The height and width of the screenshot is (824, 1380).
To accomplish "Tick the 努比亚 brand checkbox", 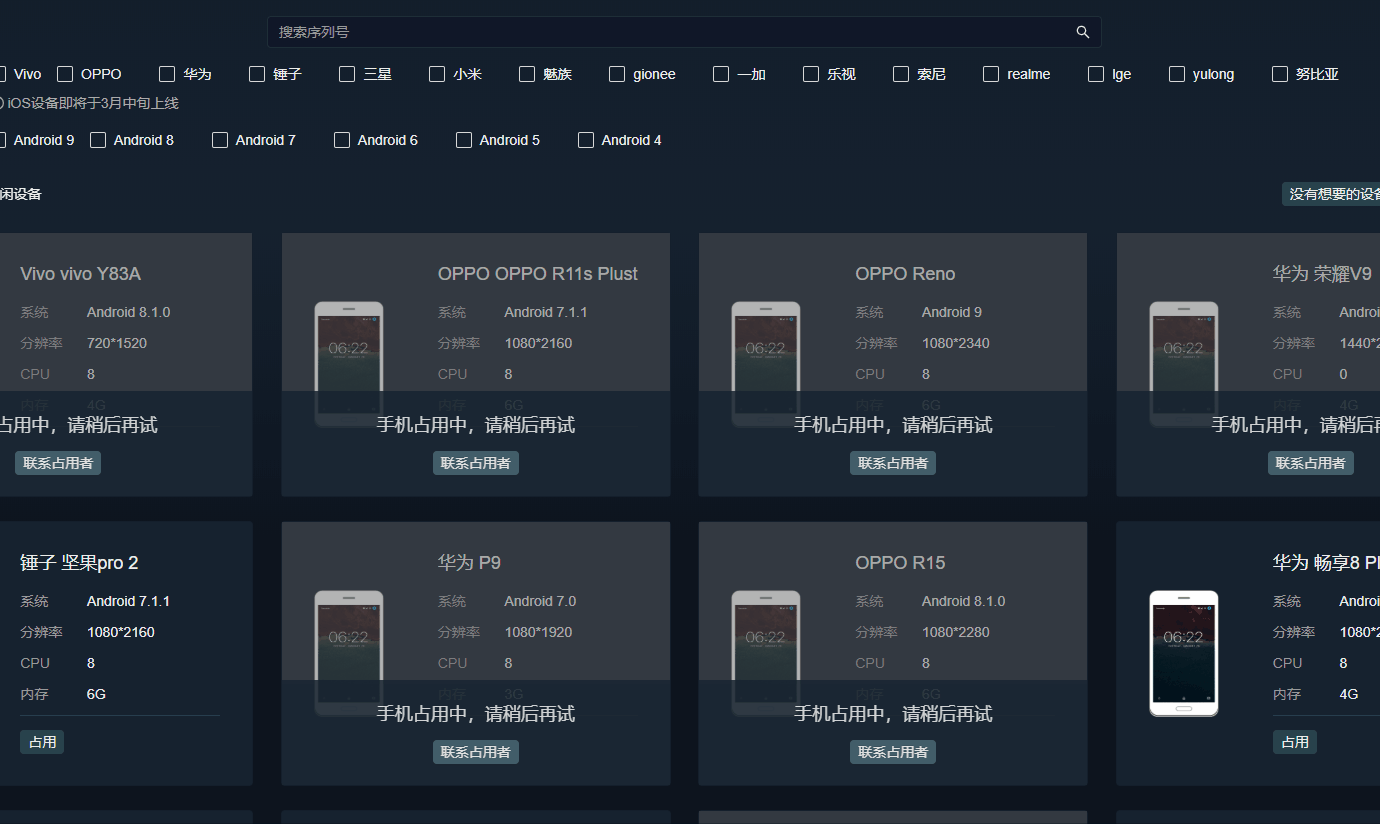I will [x=1280, y=74].
